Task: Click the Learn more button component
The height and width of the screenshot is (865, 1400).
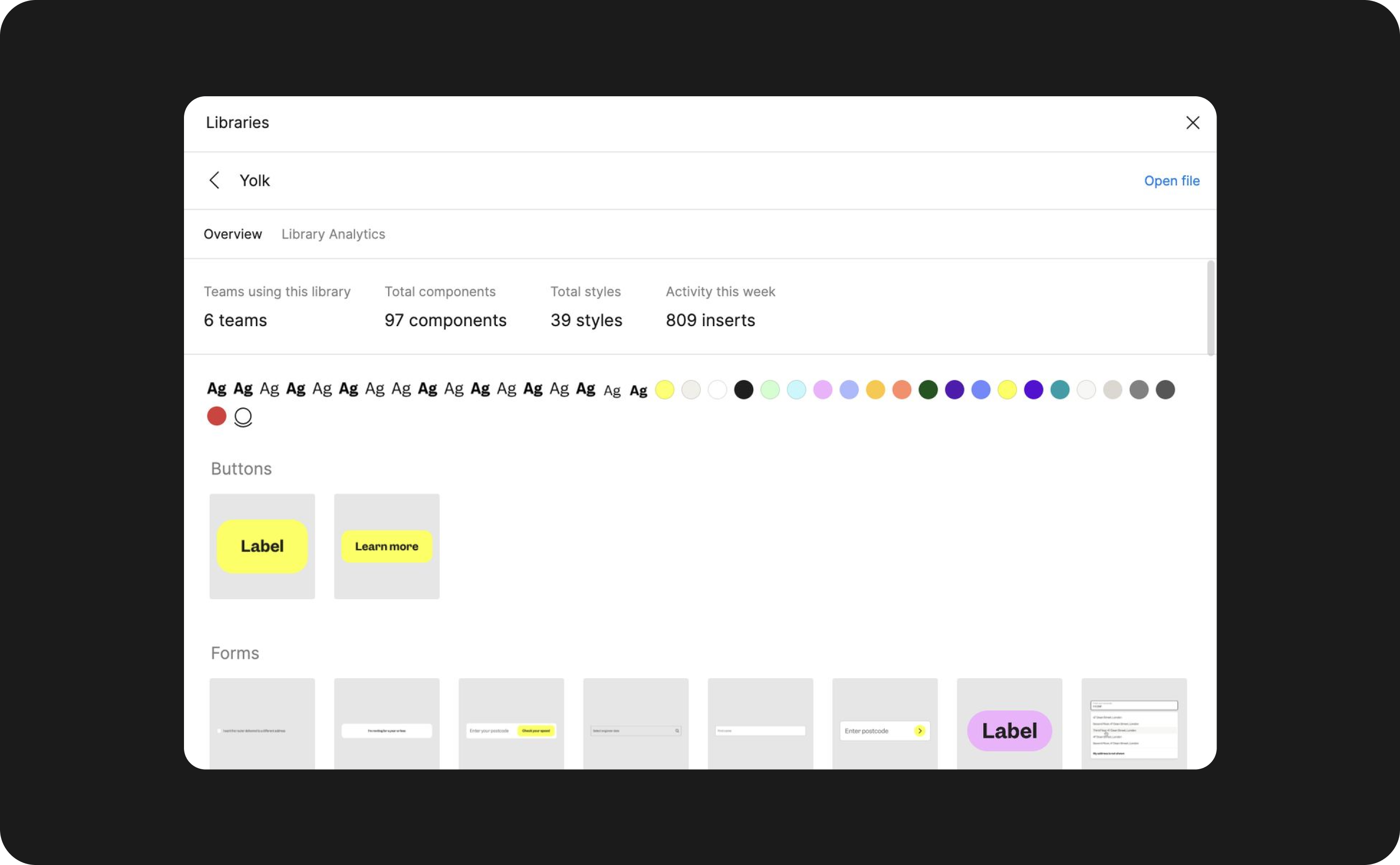Action: (x=386, y=546)
